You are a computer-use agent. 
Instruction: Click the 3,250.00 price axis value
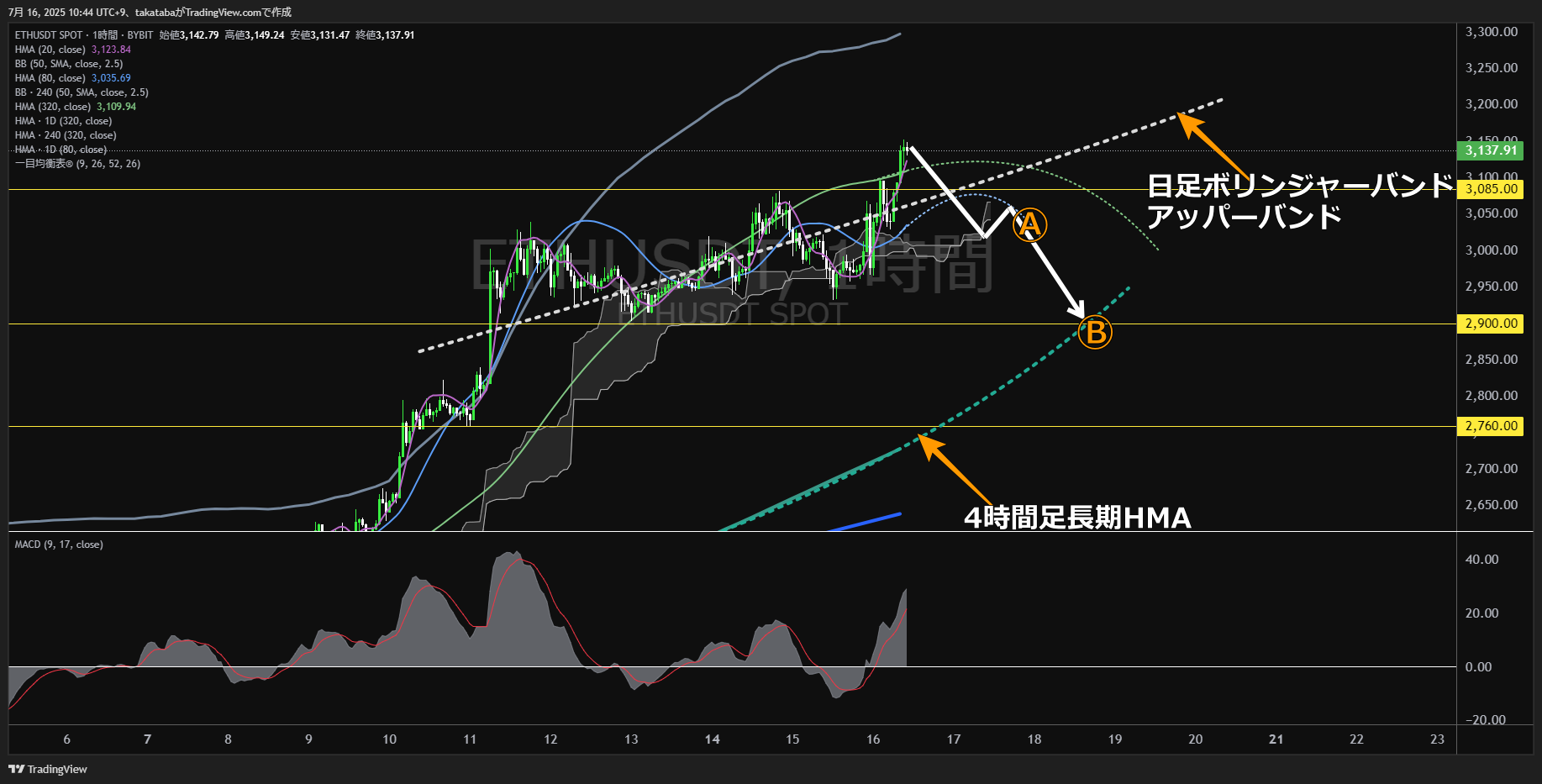click(1492, 68)
